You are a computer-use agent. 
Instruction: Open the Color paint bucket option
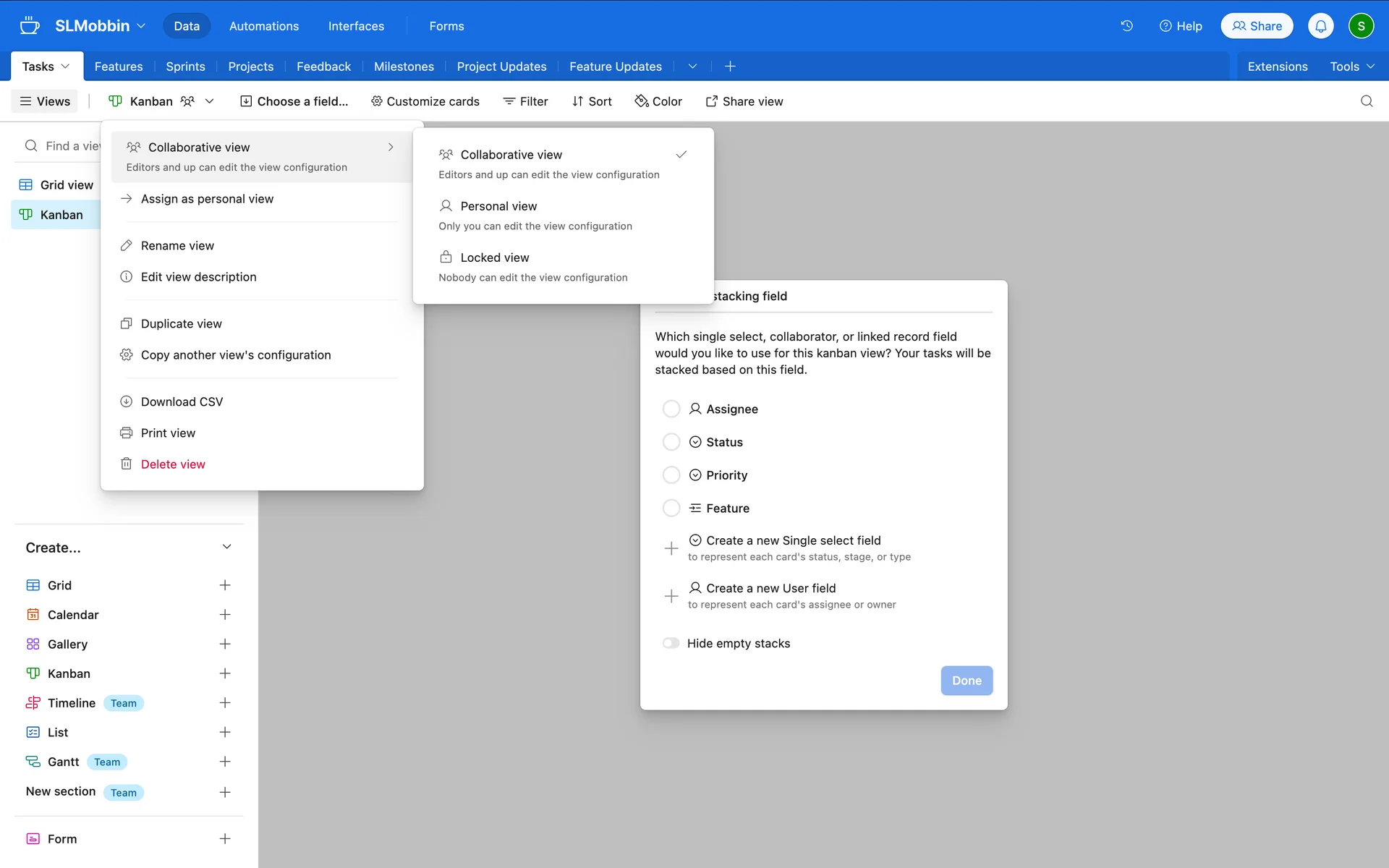(x=658, y=101)
